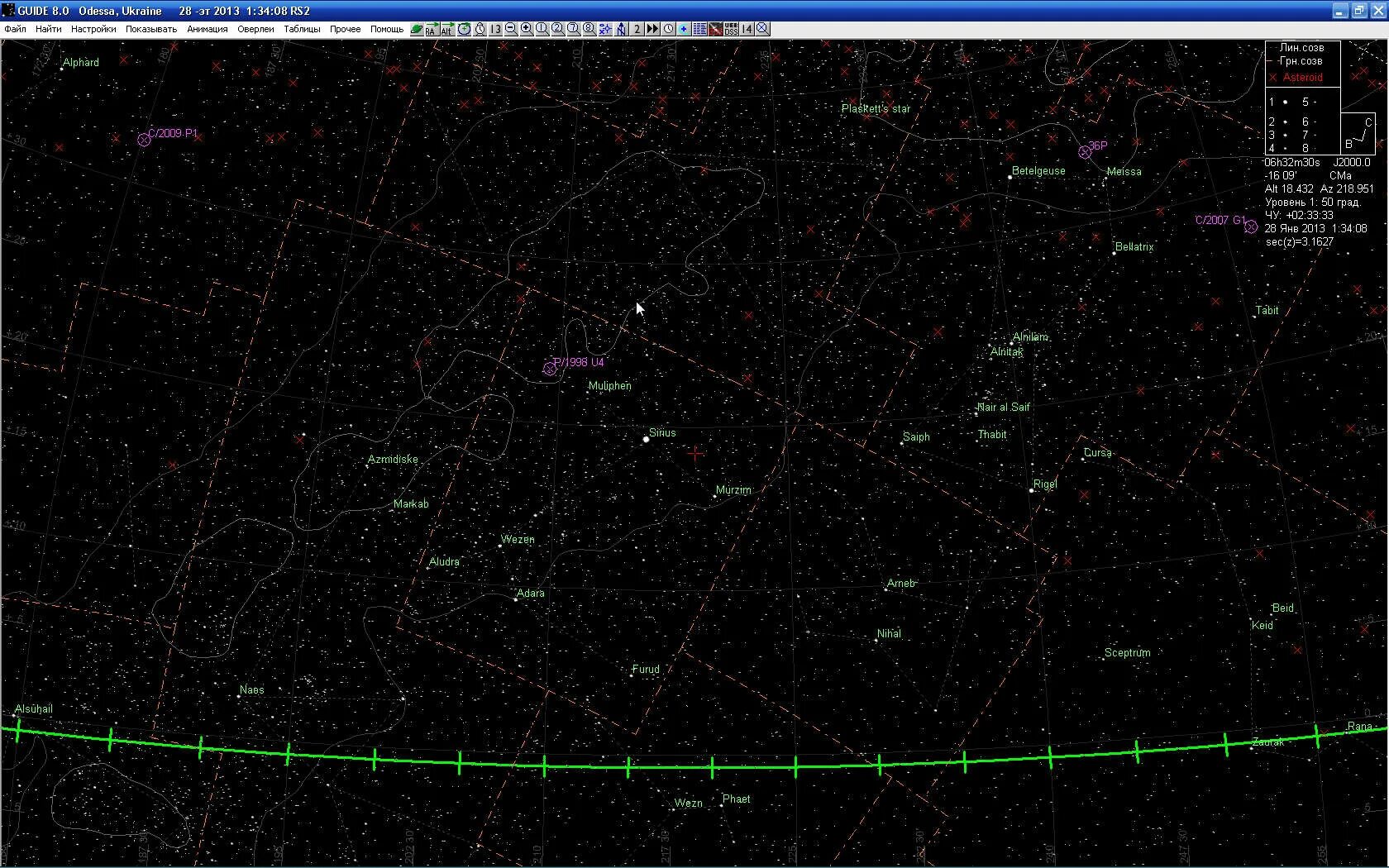Click the Arneb star label
The width and height of the screenshot is (1389, 868).
coord(901,584)
